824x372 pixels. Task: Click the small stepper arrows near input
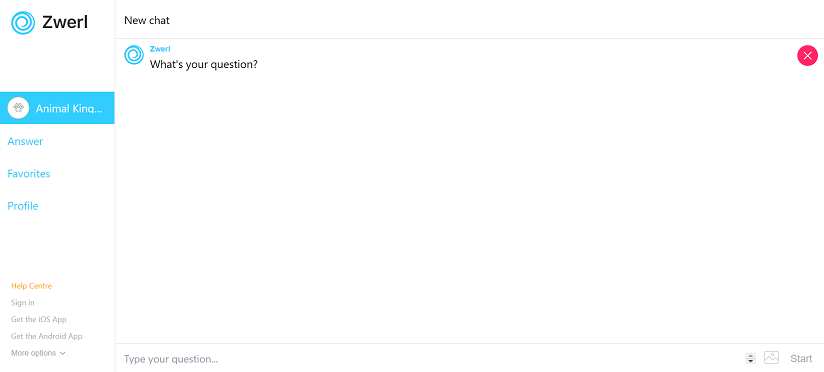coord(750,358)
